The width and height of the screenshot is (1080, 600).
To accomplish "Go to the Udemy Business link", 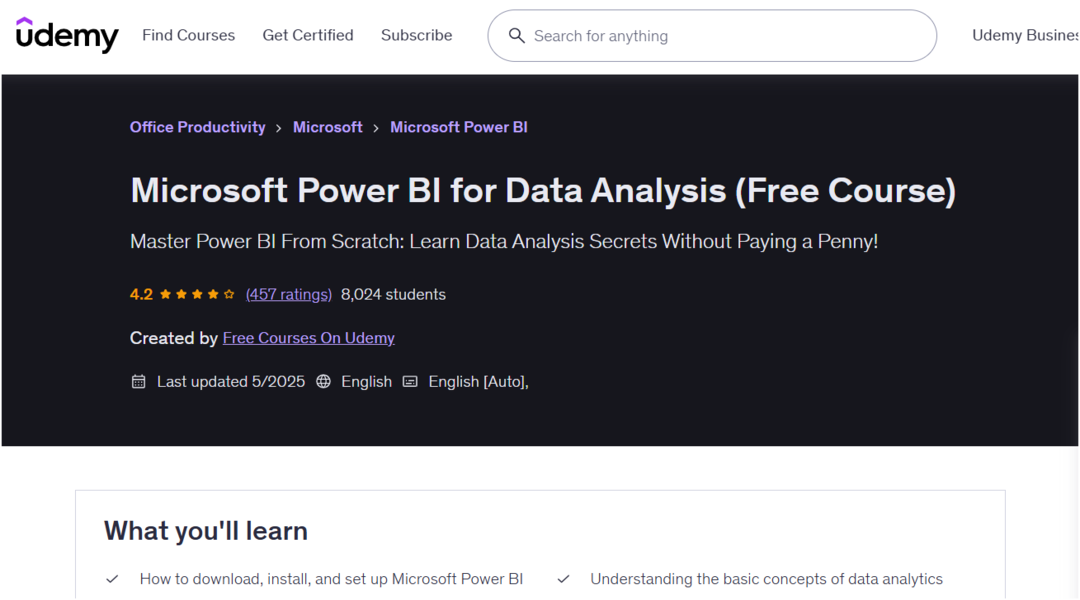I will pyautogui.click(x=1025, y=35).
